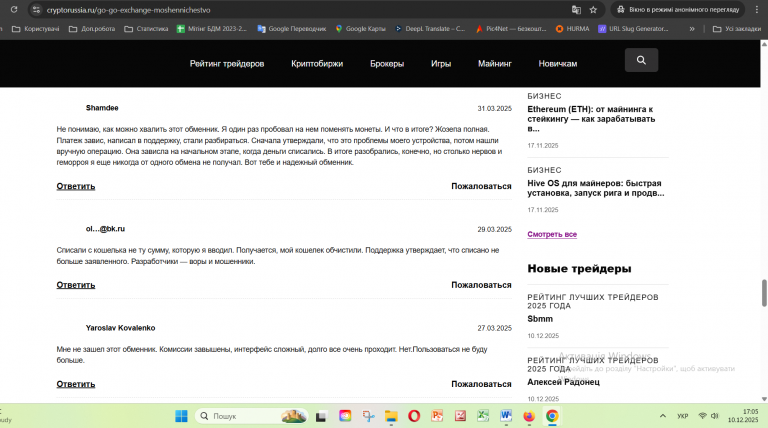Reply to Yaroslav Kovalenko's comment

[75, 384]
